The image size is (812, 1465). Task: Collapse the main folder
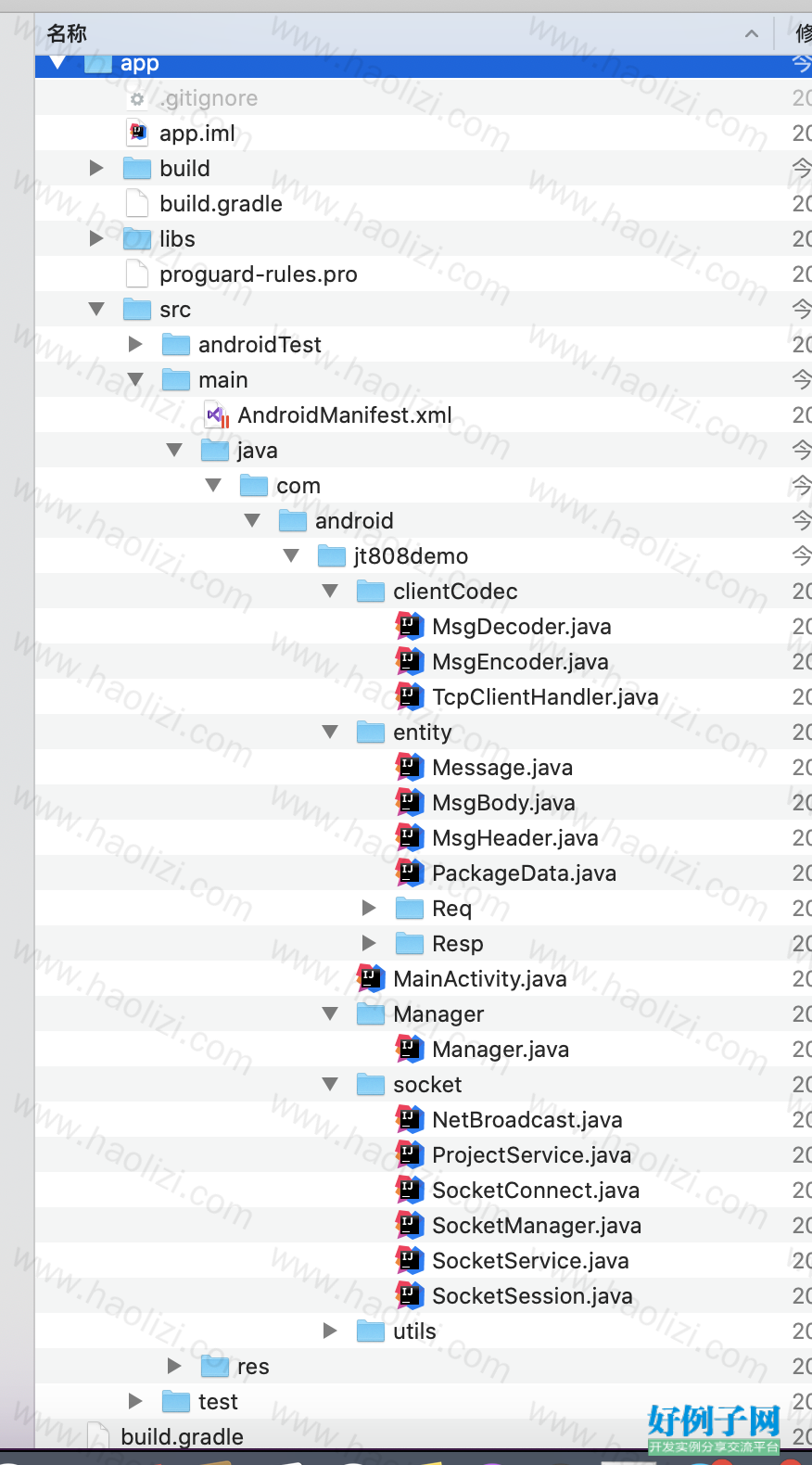135,379
